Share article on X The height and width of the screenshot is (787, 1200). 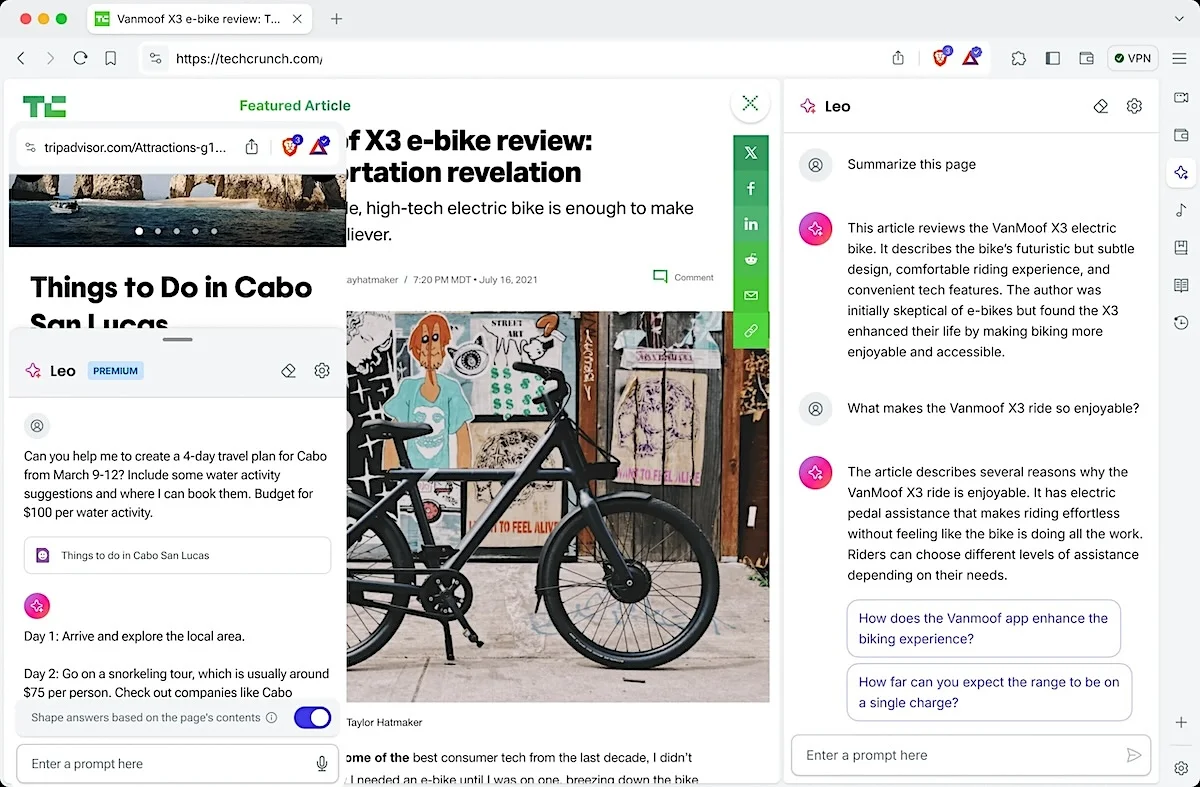coord(751,153)
